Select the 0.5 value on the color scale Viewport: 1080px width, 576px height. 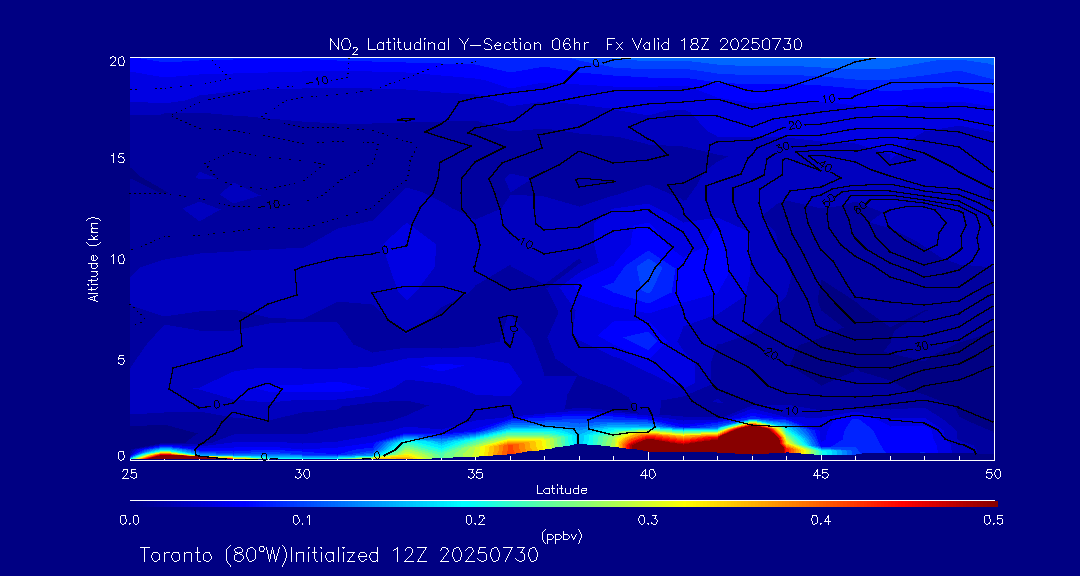(x=993, y=520)
